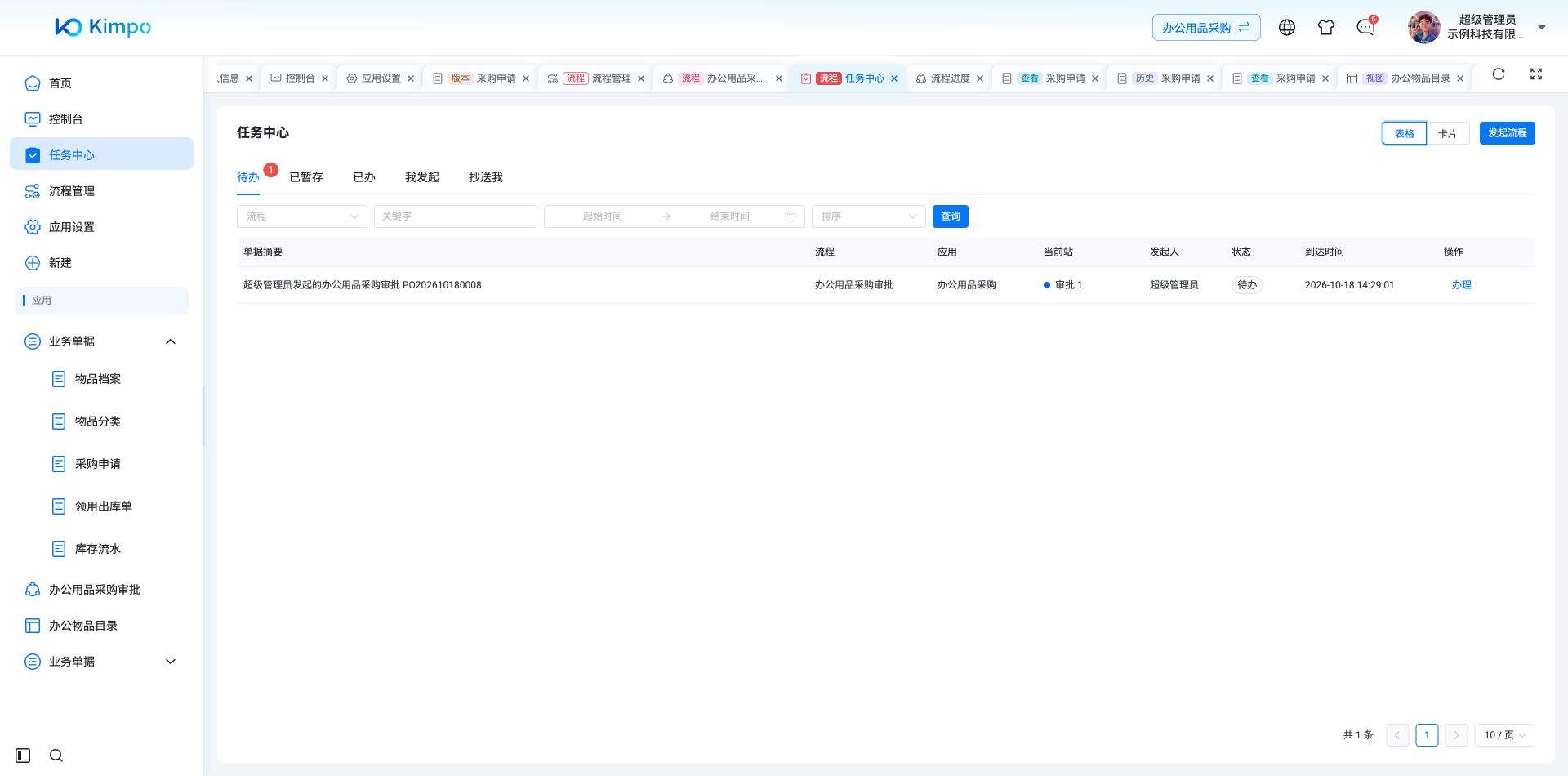Switch to 卡片 view
This screenshot has height=776, width=1568.
coord(1448,133)
